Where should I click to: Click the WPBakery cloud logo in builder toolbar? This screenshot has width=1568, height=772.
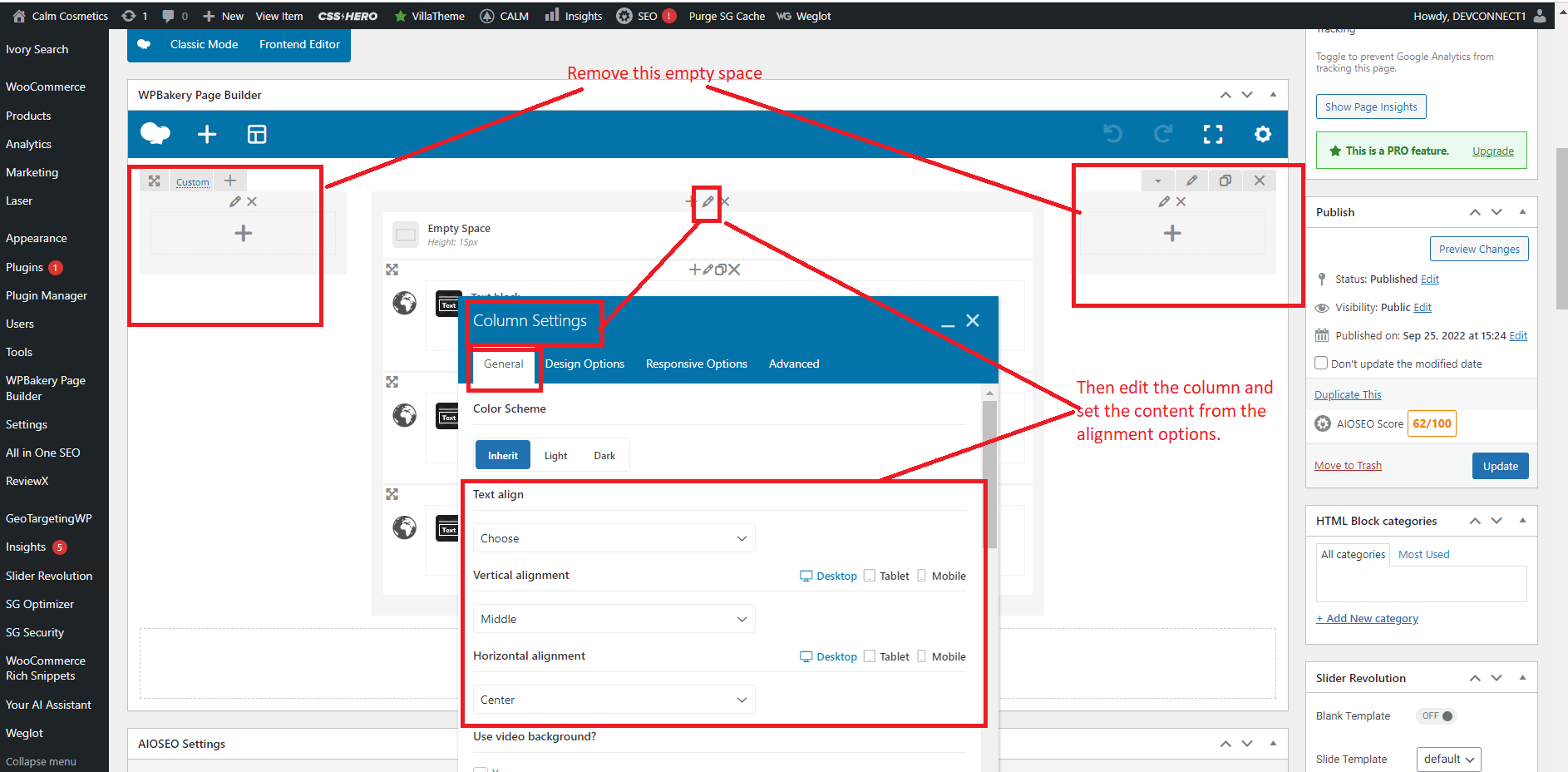[155, 133]
